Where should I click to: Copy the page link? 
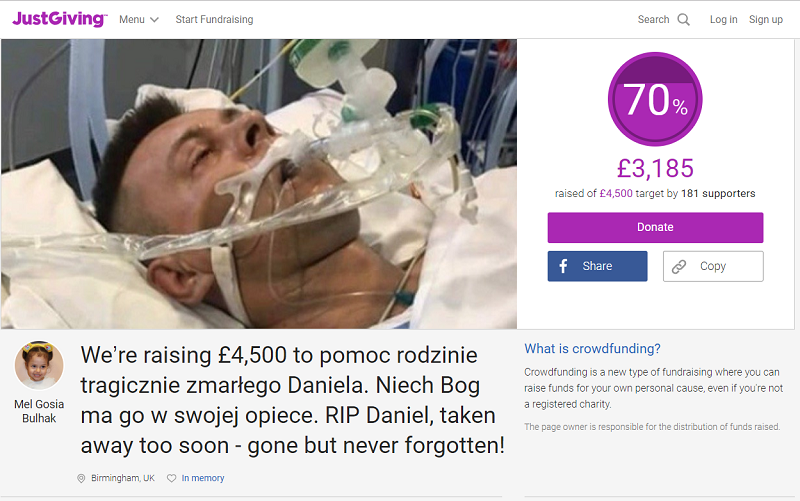coord(713,266)
